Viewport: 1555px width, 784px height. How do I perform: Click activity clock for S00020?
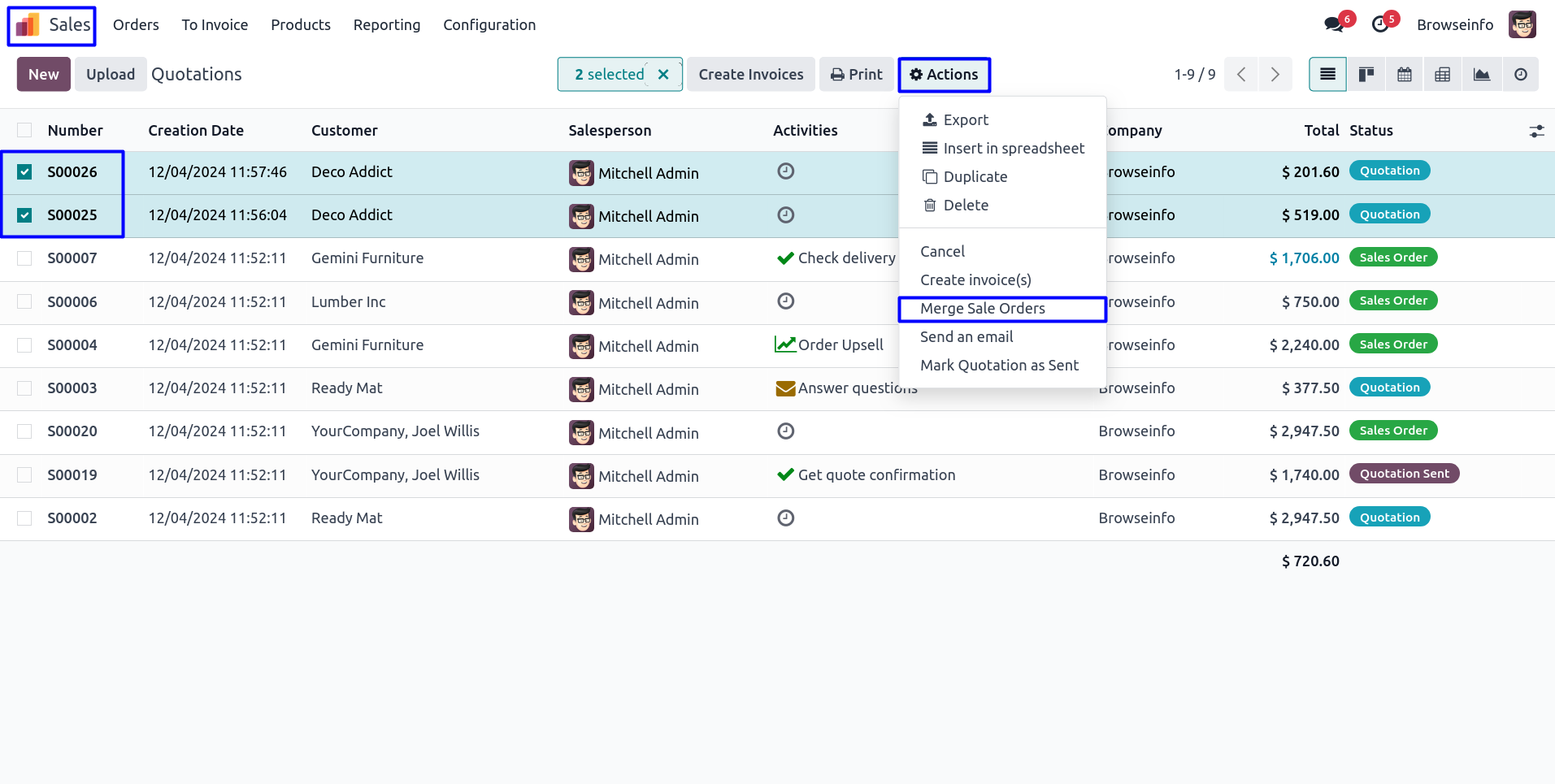pyautogui.click(x=785, y=431)
